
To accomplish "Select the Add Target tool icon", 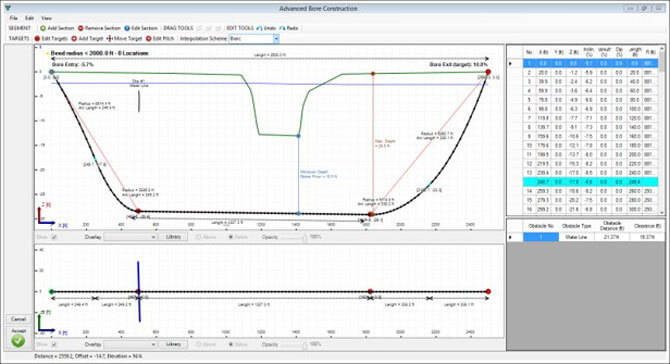I will [x=74, y=38].
